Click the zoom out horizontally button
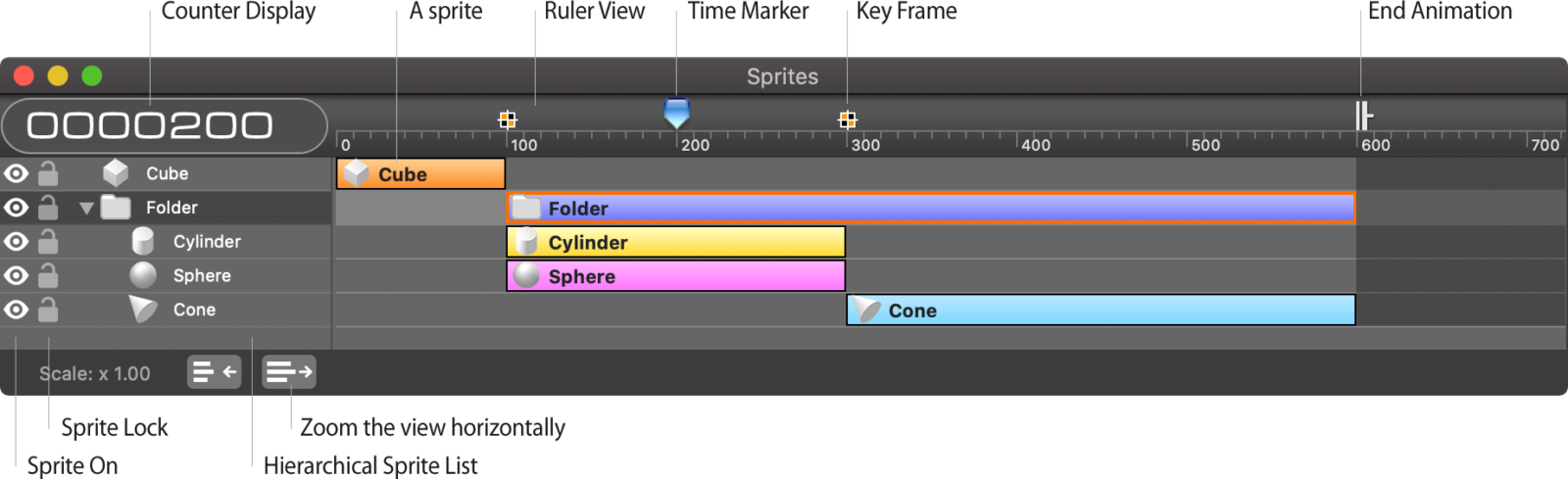Image resolution: width=1568 pixels, height=479 pixels. click(x=214, y=372)
